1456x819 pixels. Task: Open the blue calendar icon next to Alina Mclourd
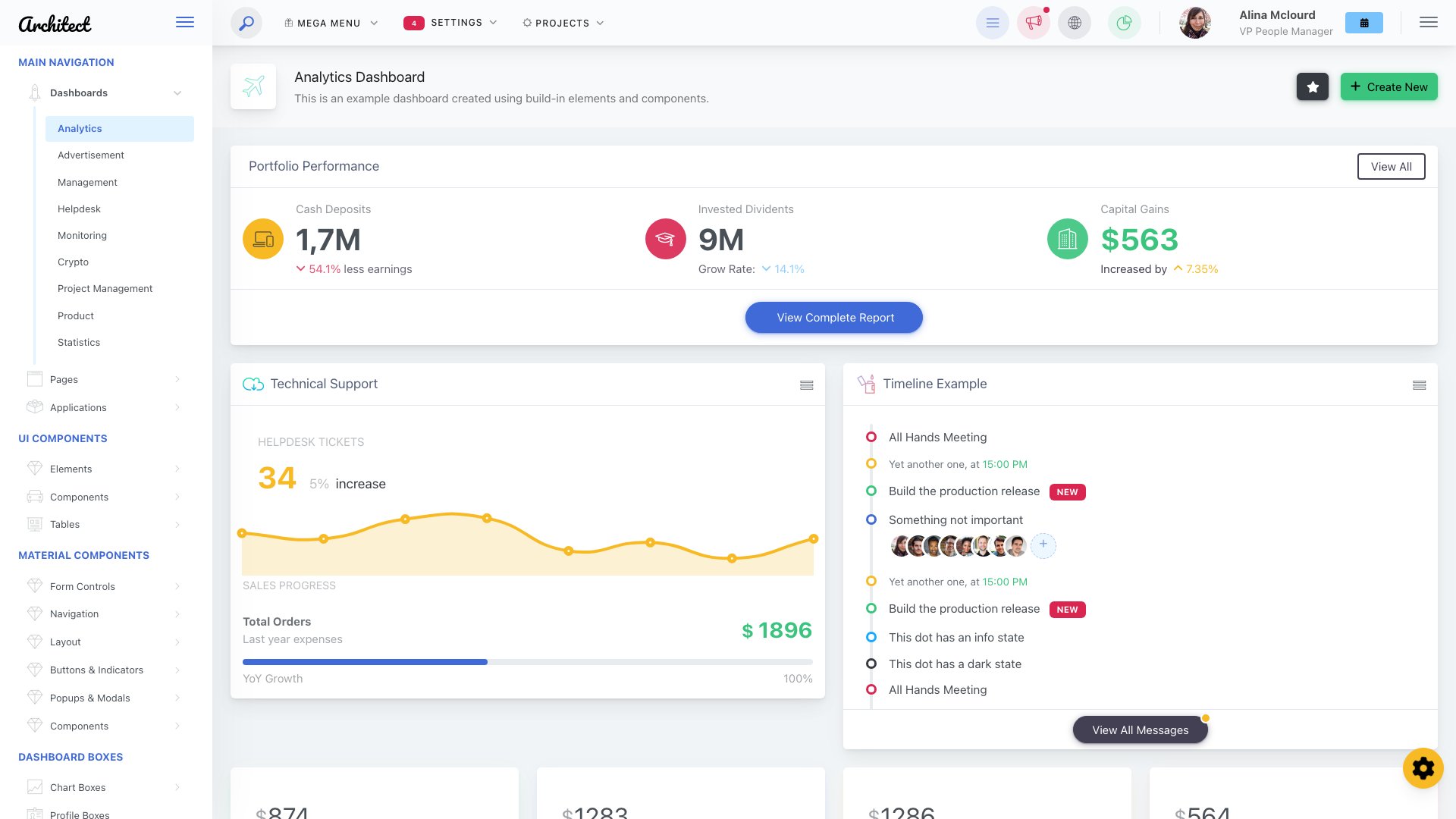coord(1363,23)
